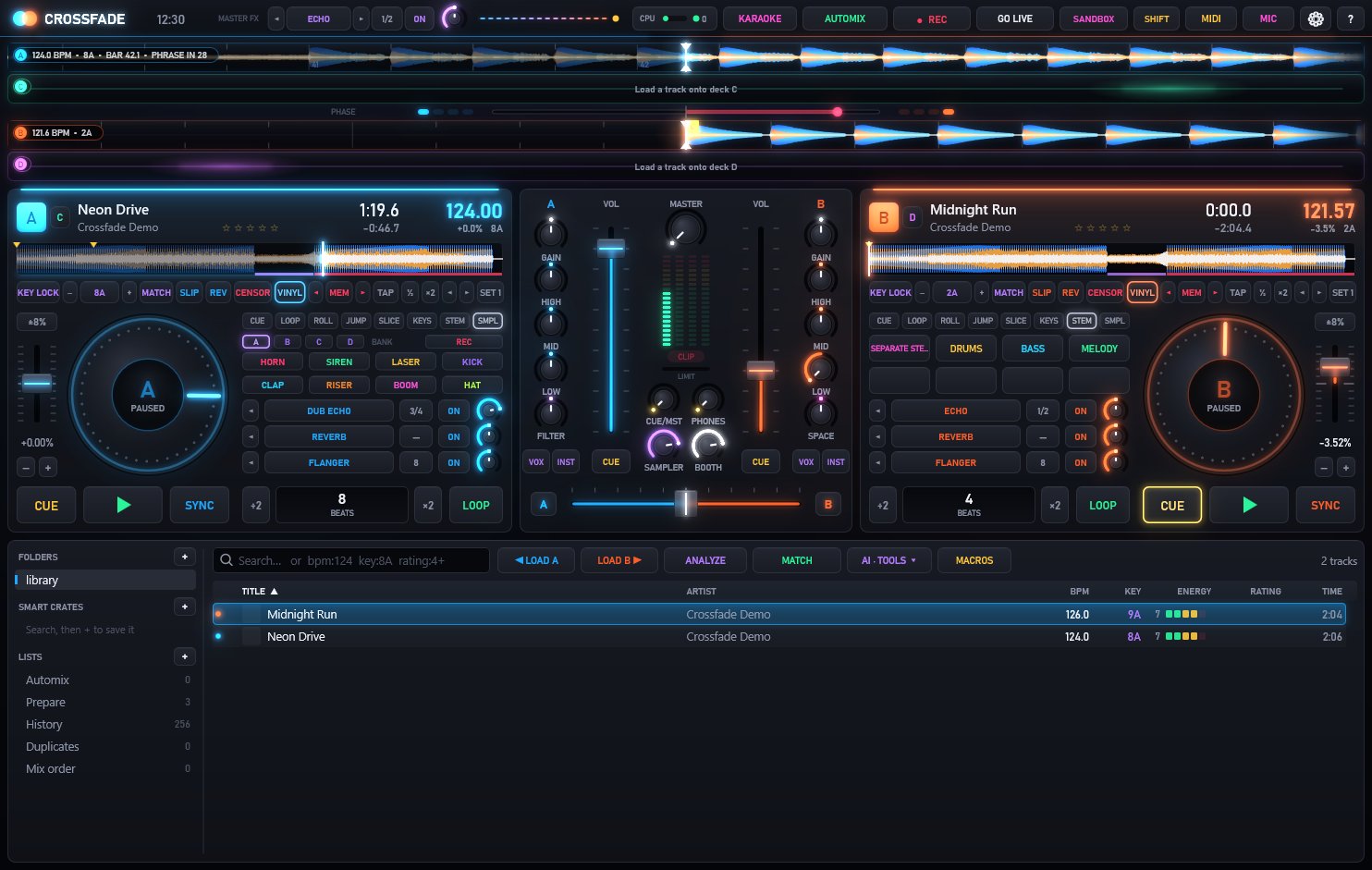Add a new folder with the FOLDERS plus icon
The image size is (1372, 870).
click(185, 557)
